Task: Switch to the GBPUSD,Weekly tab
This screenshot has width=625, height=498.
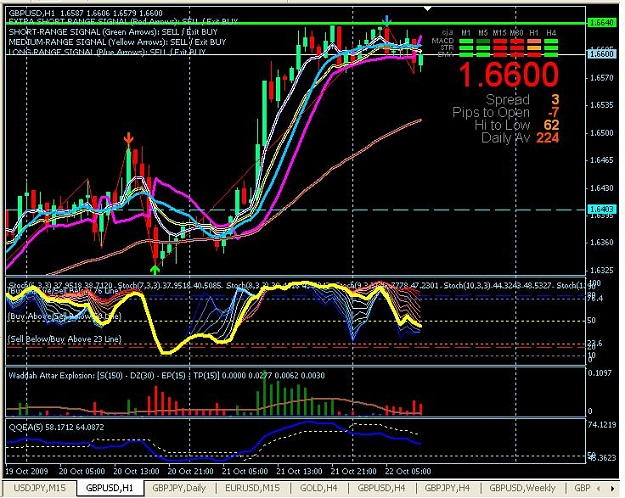Action: click(522, 488)
